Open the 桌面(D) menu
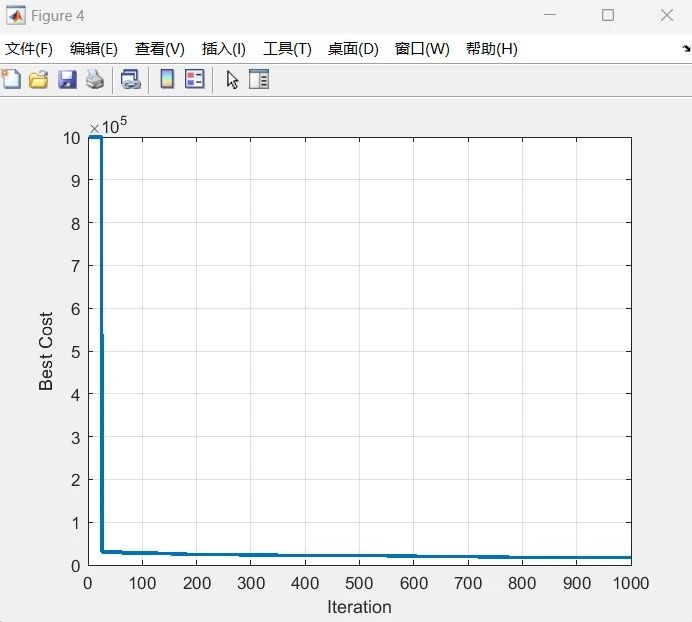This screenshot has width=692, height=622. point(353,49)
